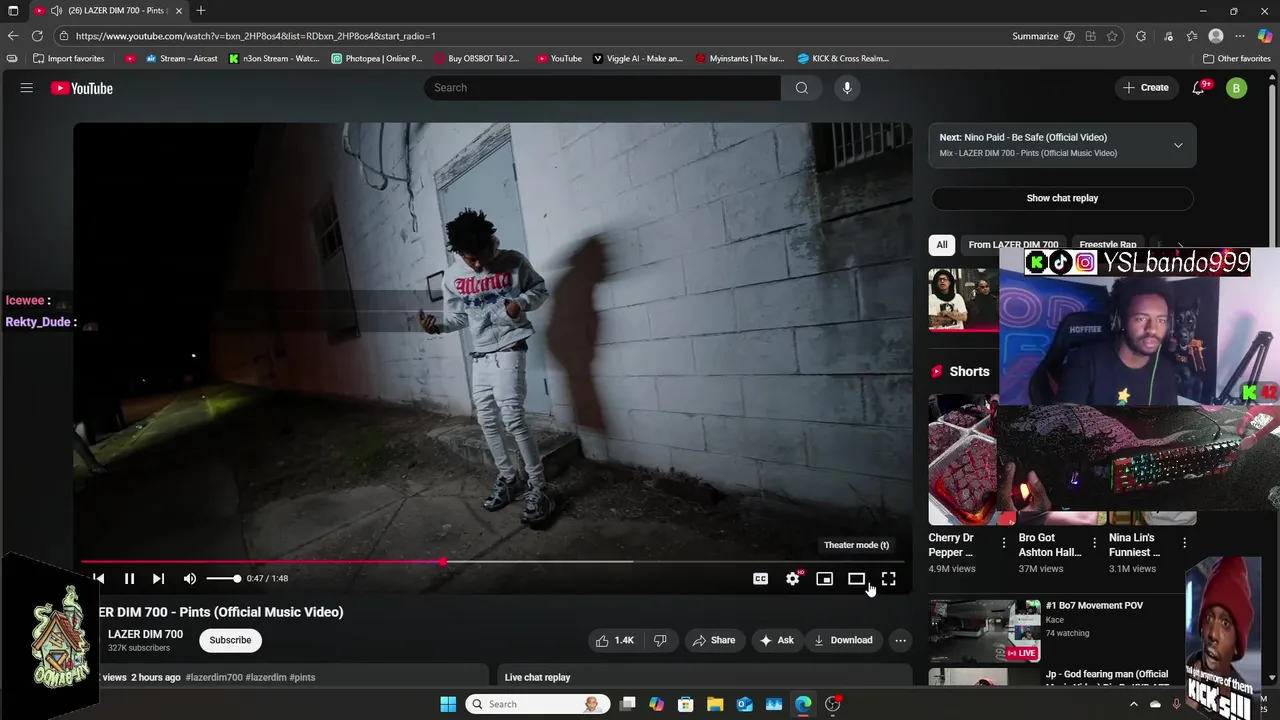Click the Ask button

pos(777,640)
